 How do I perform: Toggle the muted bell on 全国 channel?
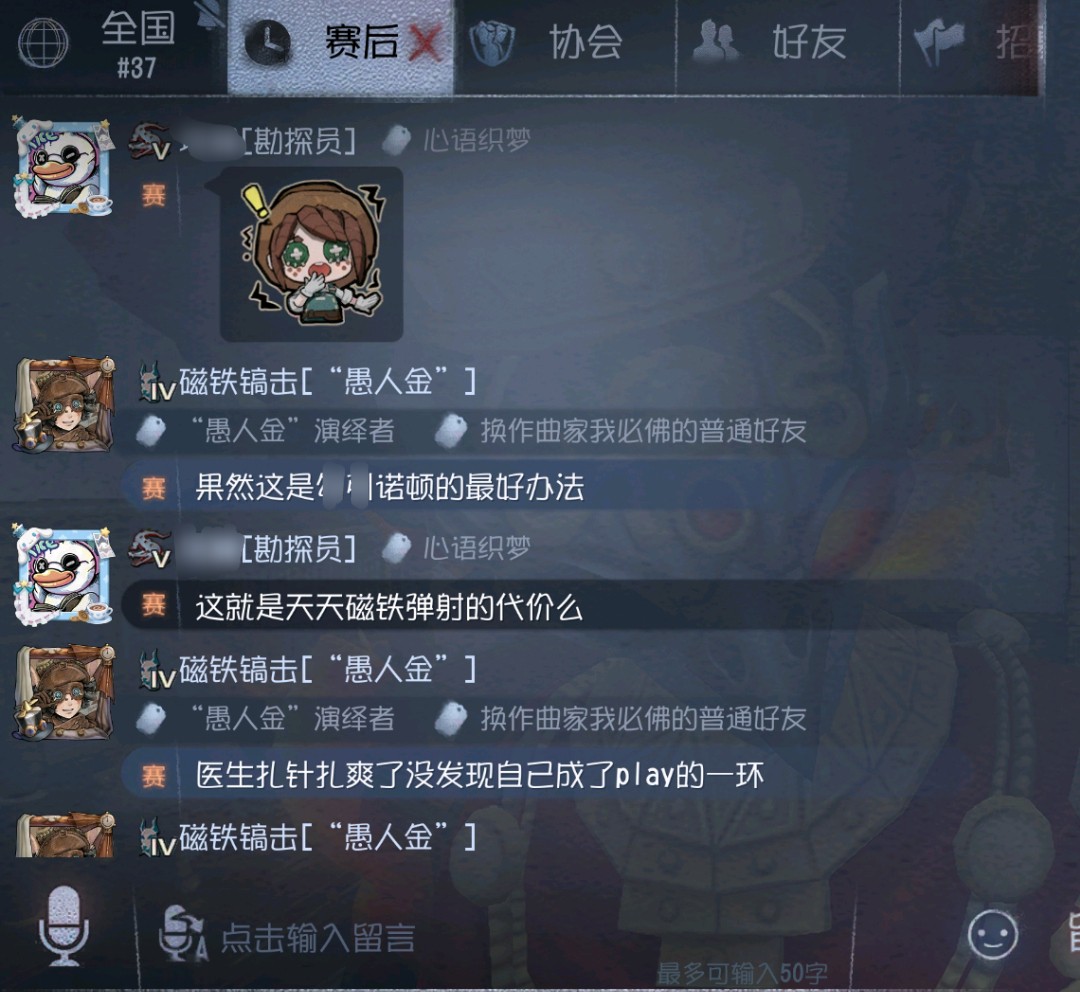pos(211,15)
